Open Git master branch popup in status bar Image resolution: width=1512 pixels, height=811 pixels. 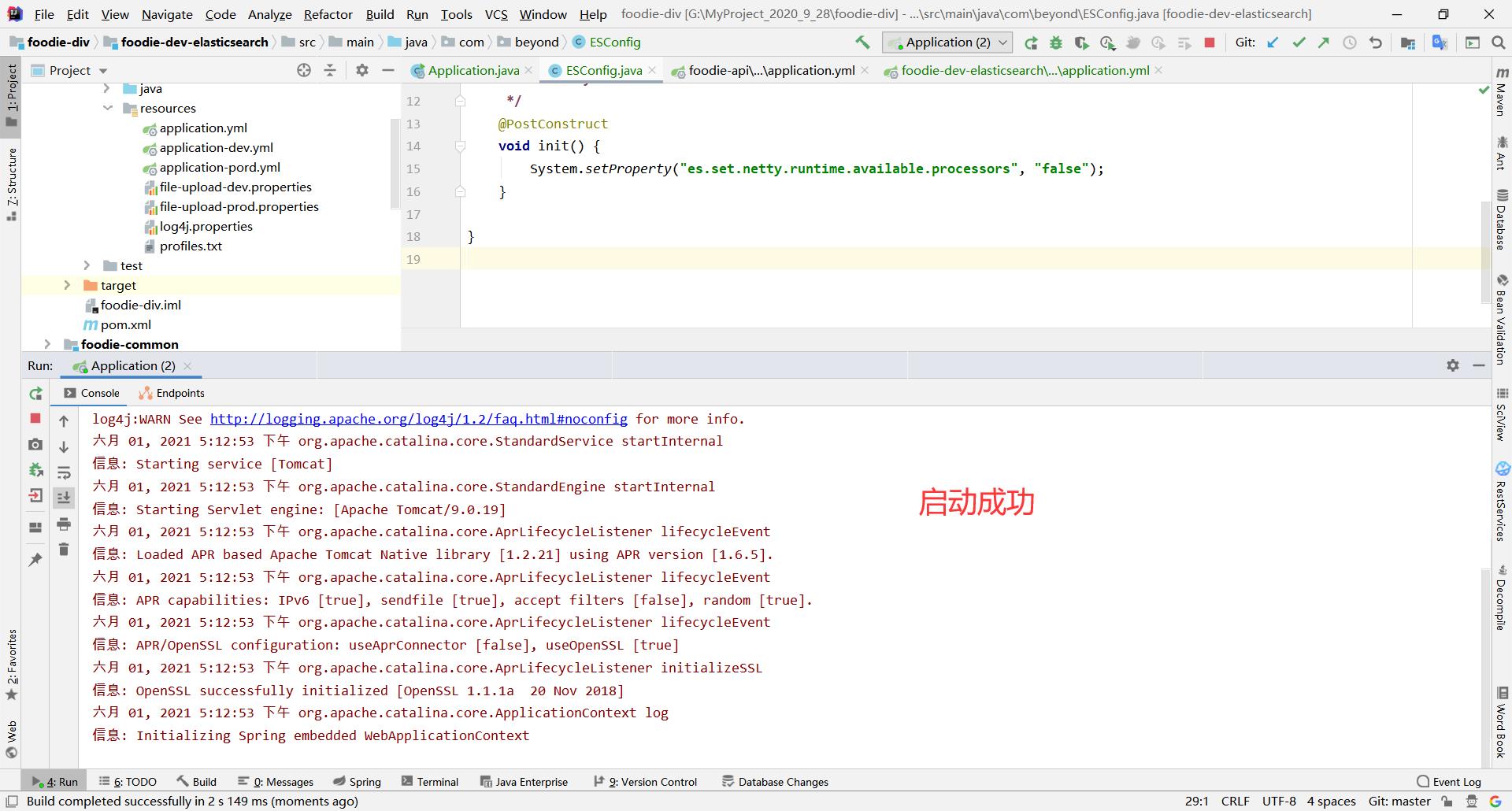pos(1399,801)
